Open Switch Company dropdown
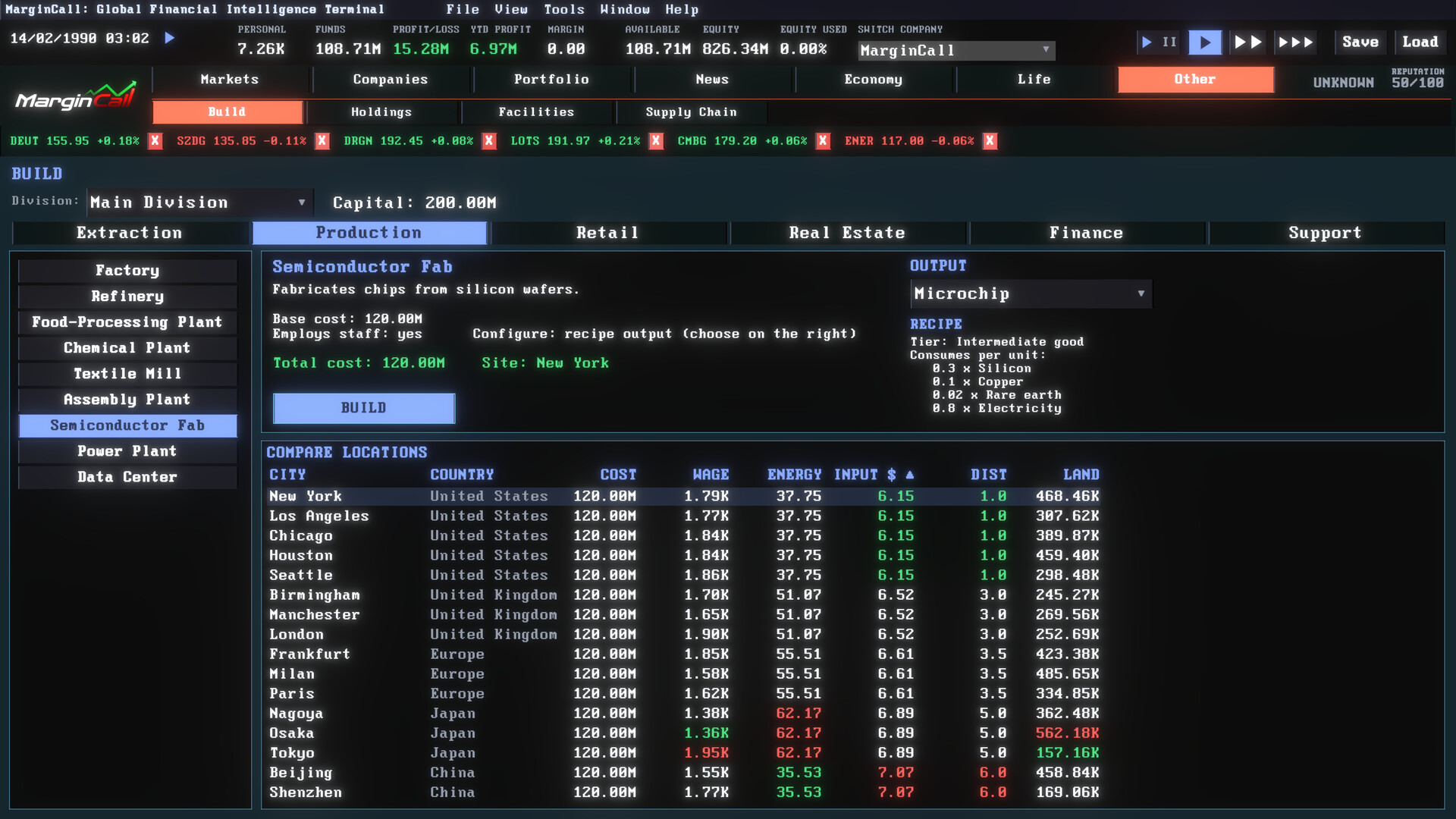 (x=956, y=51)
